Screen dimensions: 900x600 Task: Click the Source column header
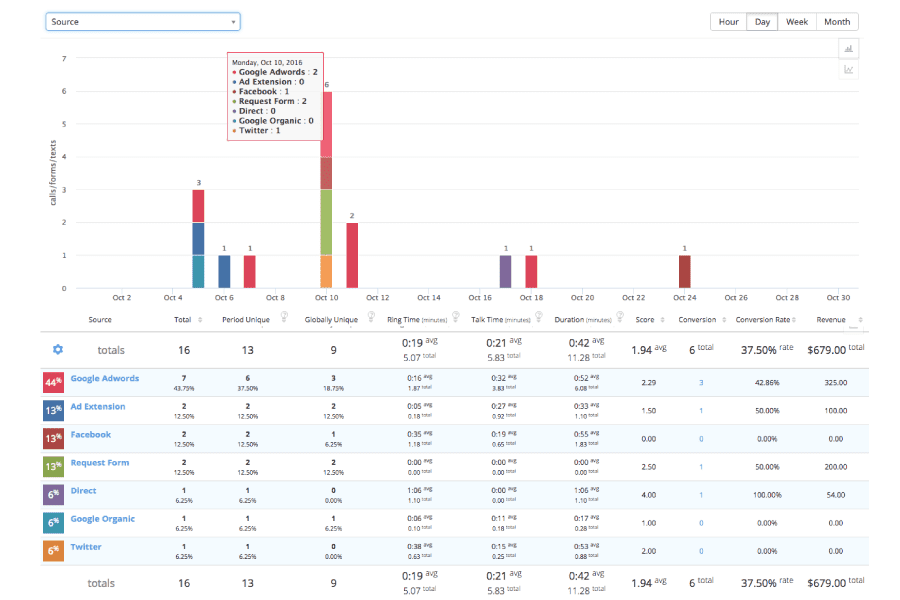(x=100, y=320)
